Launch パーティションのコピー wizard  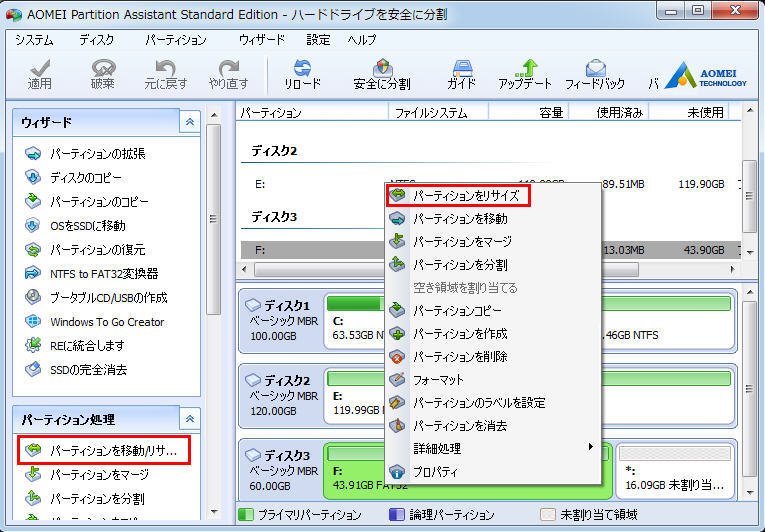(87, 202)
